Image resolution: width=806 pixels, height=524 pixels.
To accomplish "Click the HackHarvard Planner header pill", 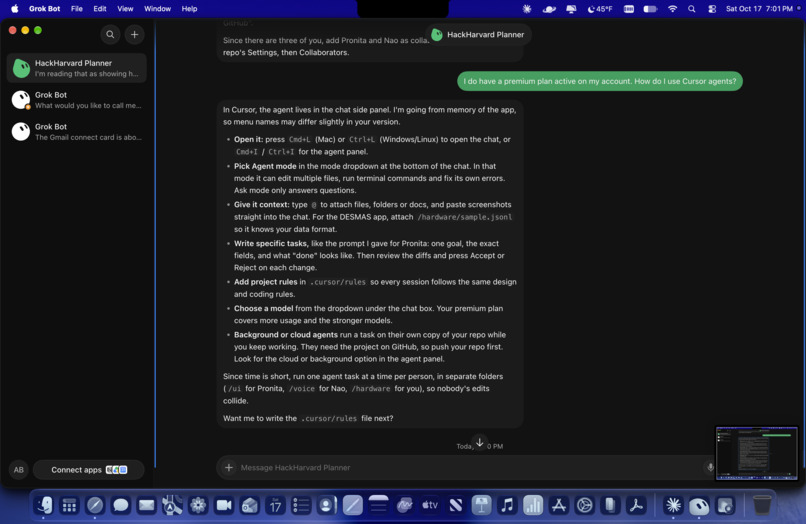I will pos(478,34).
